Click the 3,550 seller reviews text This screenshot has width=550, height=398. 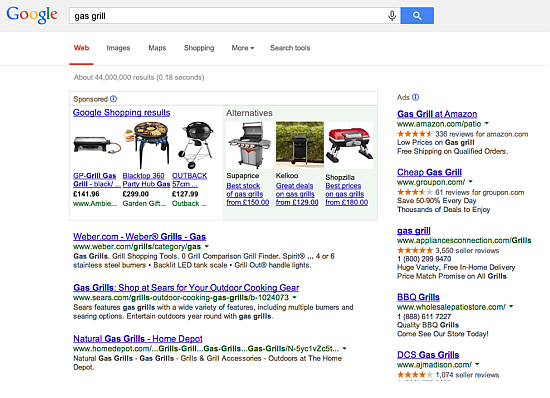467,251
